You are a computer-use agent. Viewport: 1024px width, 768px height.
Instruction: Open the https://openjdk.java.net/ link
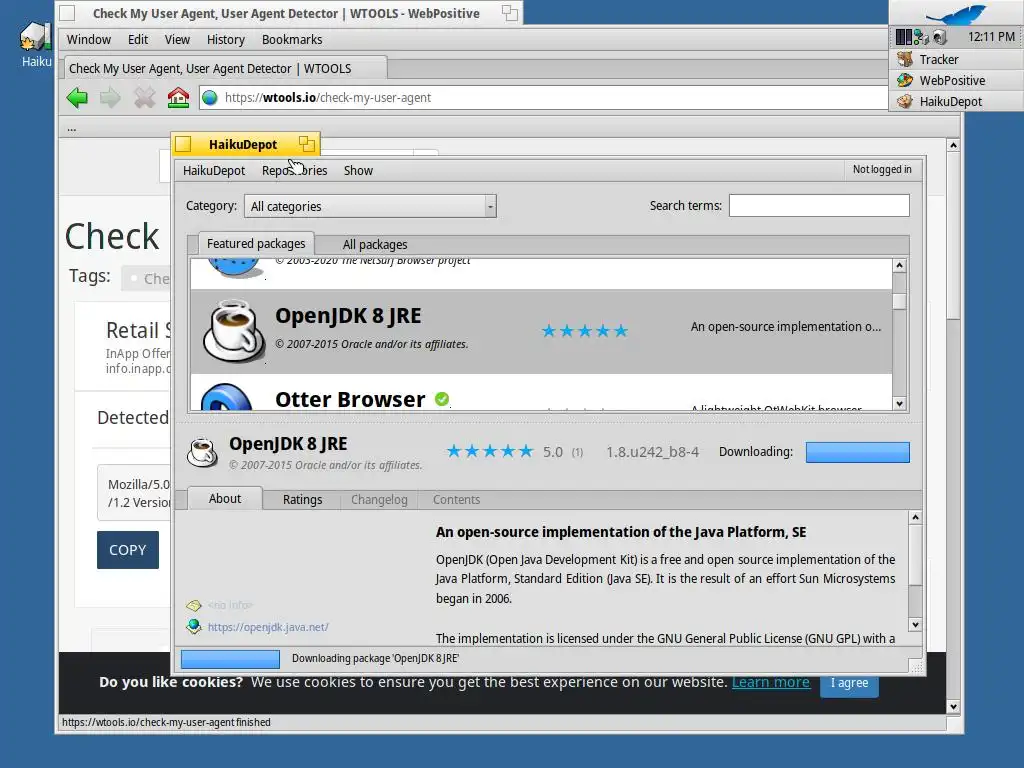point(268,627)
